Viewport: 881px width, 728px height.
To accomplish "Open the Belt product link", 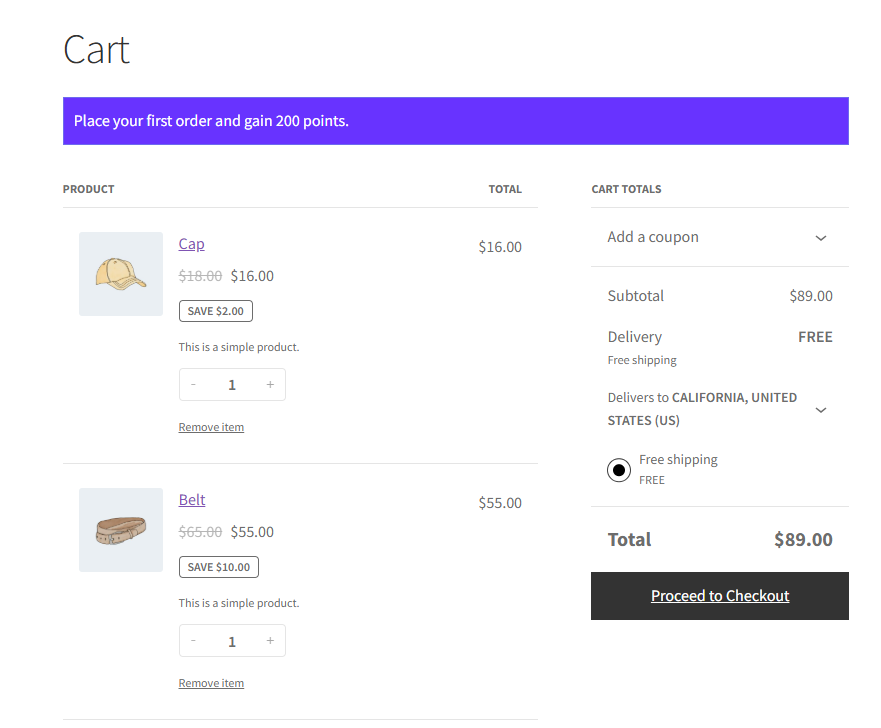I will [x=192, y=500].
